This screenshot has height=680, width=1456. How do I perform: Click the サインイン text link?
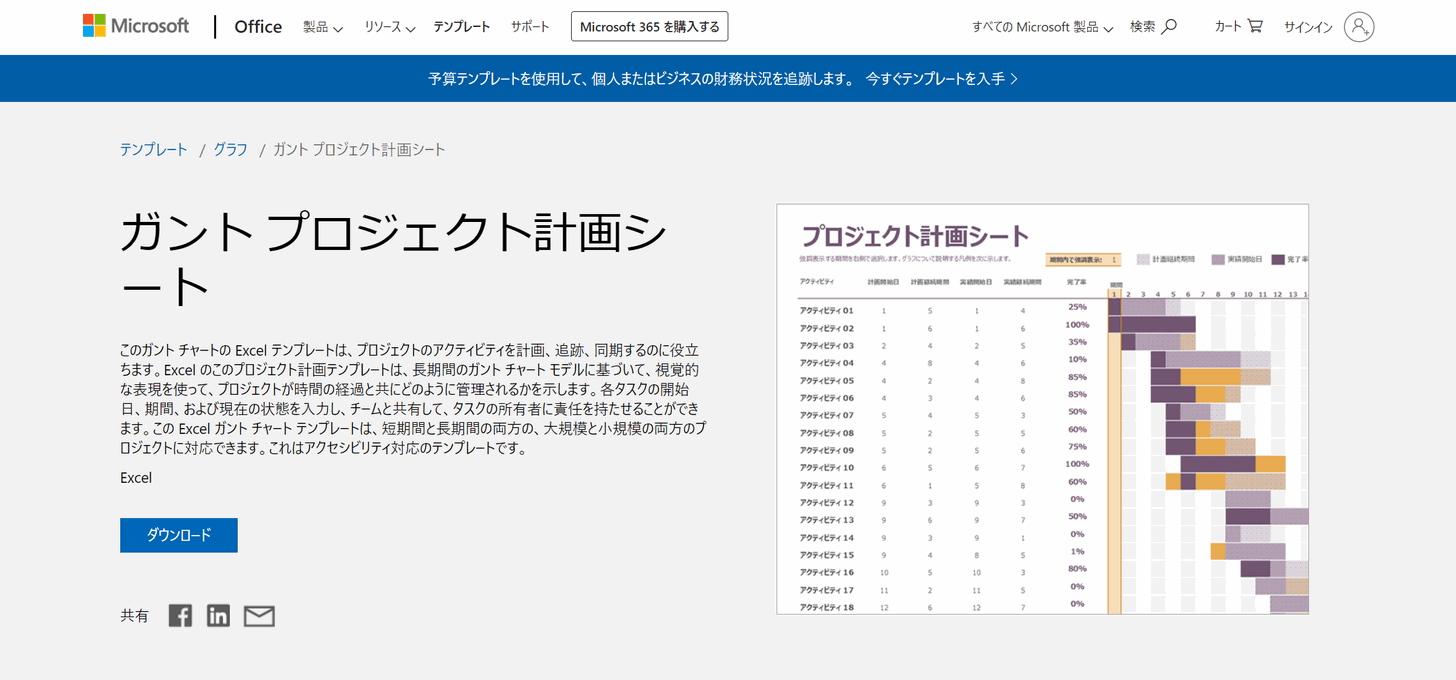[x=1308, y=27]
